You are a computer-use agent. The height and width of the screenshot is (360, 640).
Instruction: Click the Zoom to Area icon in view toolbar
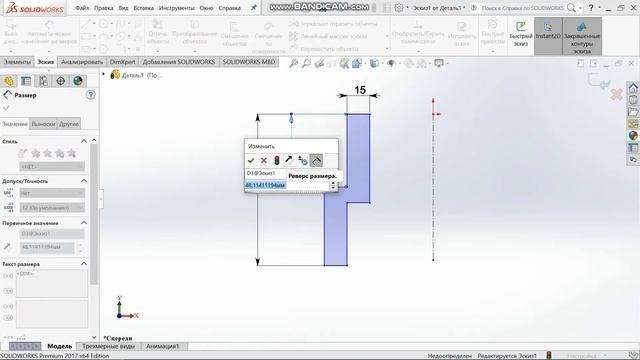click(306, 63)
